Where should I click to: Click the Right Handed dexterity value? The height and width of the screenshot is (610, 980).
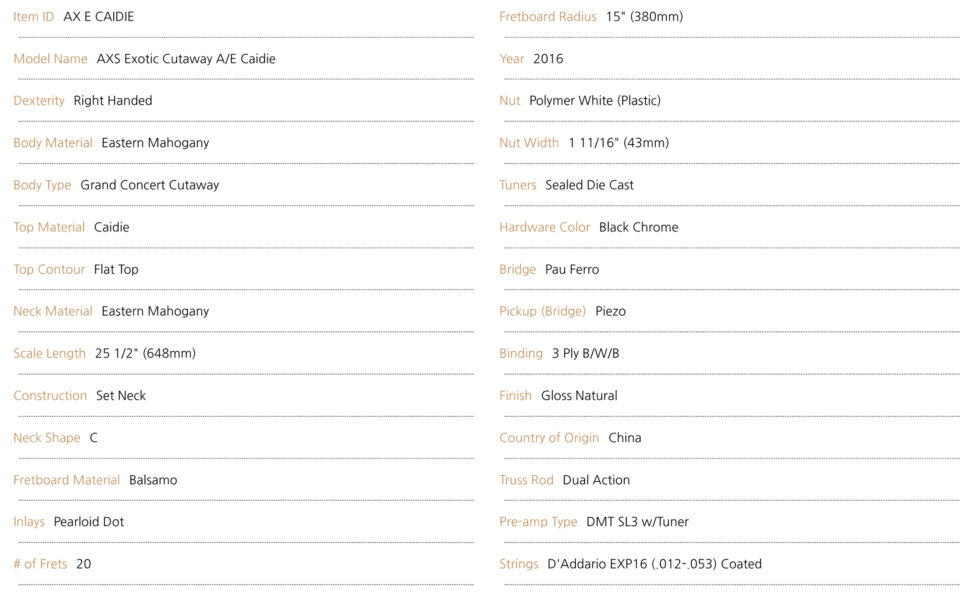click(113, 101)
